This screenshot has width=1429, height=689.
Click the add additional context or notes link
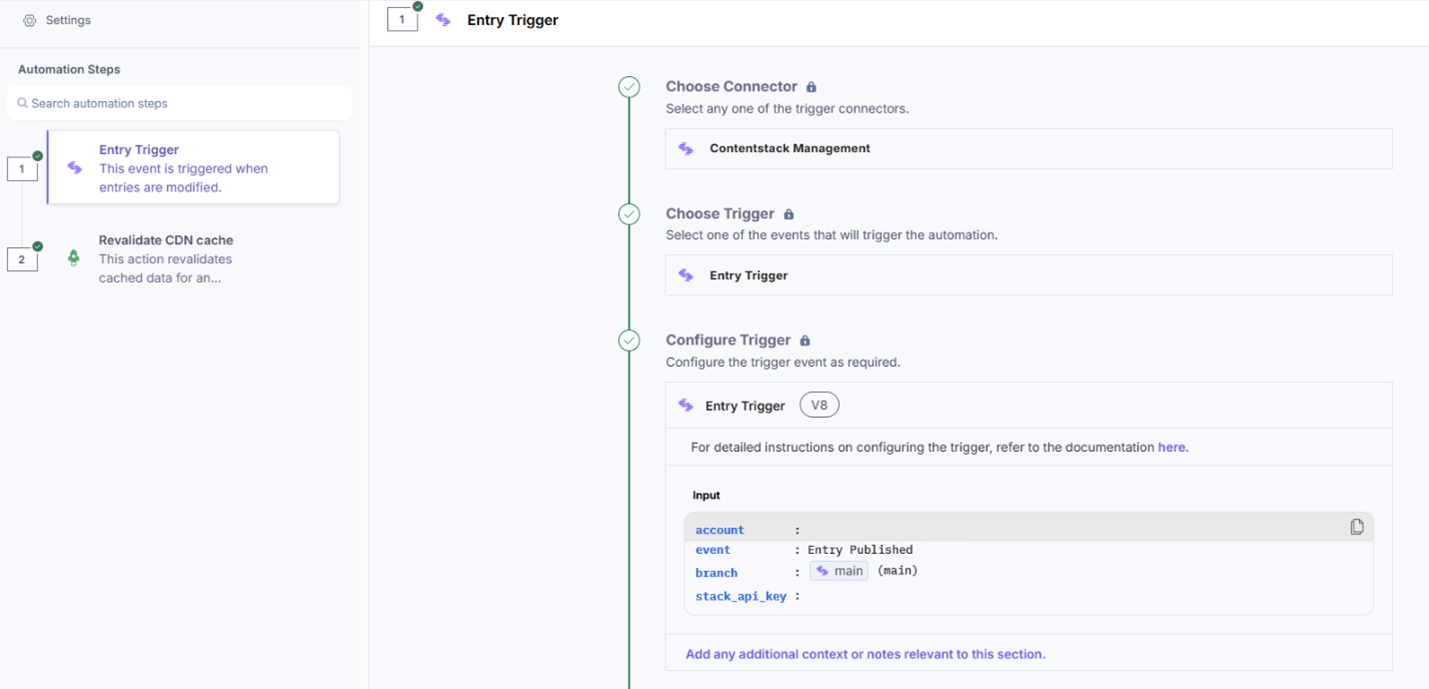(x=866, y=653)
